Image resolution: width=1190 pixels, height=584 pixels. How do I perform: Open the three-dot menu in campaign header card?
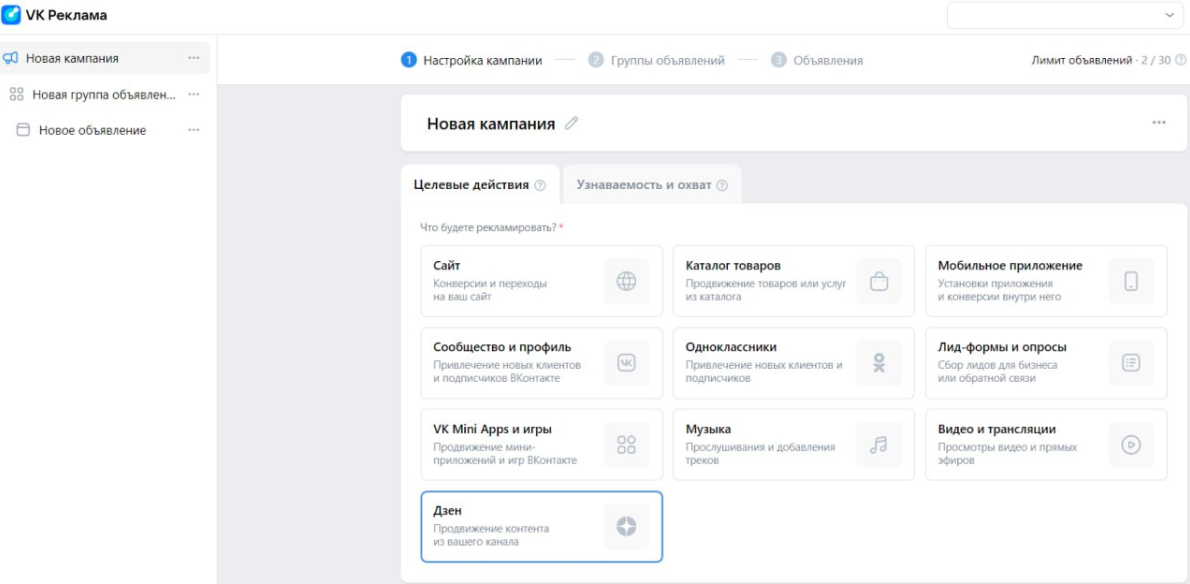pyautogui.click(x=1159, y=123)
